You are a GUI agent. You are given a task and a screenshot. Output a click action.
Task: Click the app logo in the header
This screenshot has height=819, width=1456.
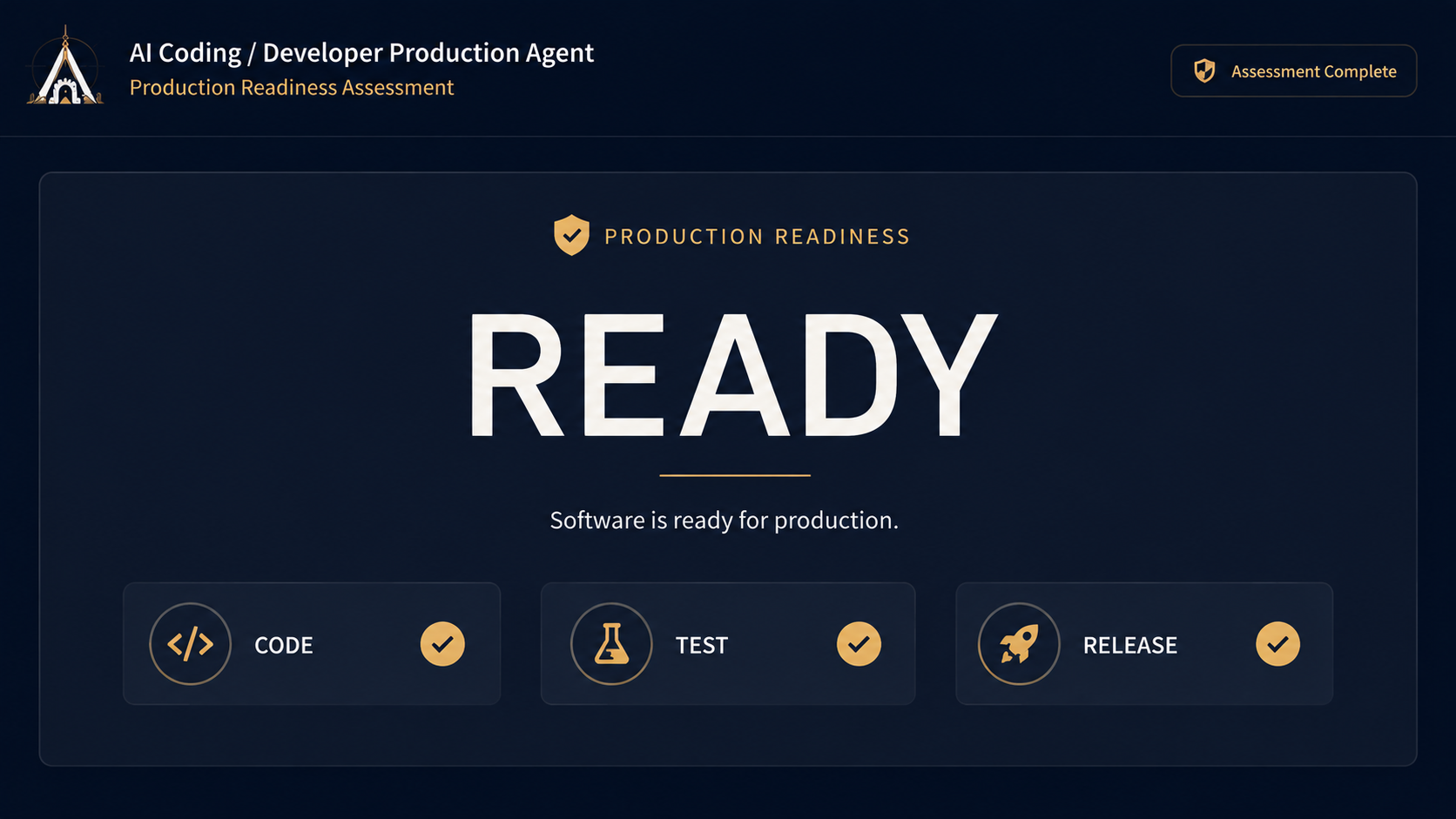[x=65, y=67]
